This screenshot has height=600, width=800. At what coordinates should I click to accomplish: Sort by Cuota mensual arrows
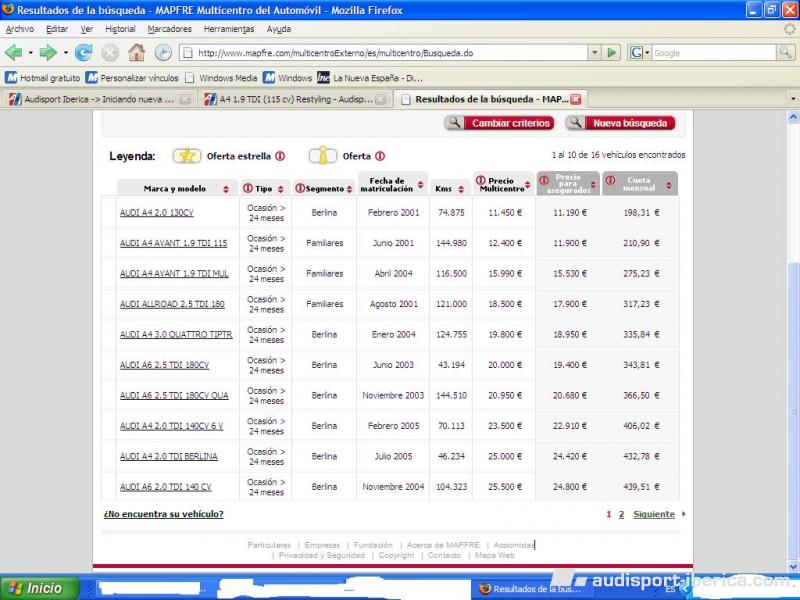(x=669, y=186)
